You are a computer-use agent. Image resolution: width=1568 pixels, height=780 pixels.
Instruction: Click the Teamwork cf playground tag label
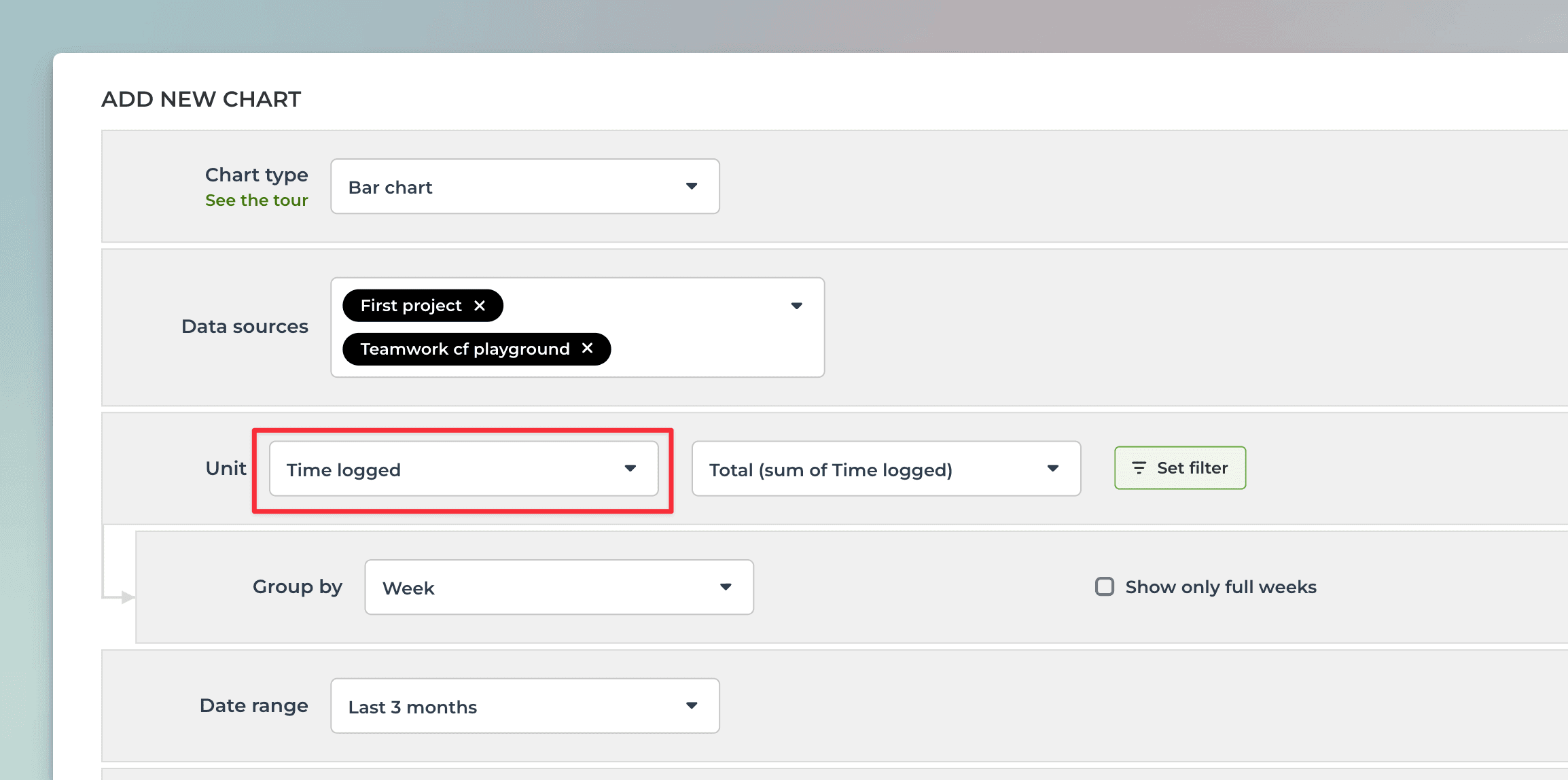[465, 349]
